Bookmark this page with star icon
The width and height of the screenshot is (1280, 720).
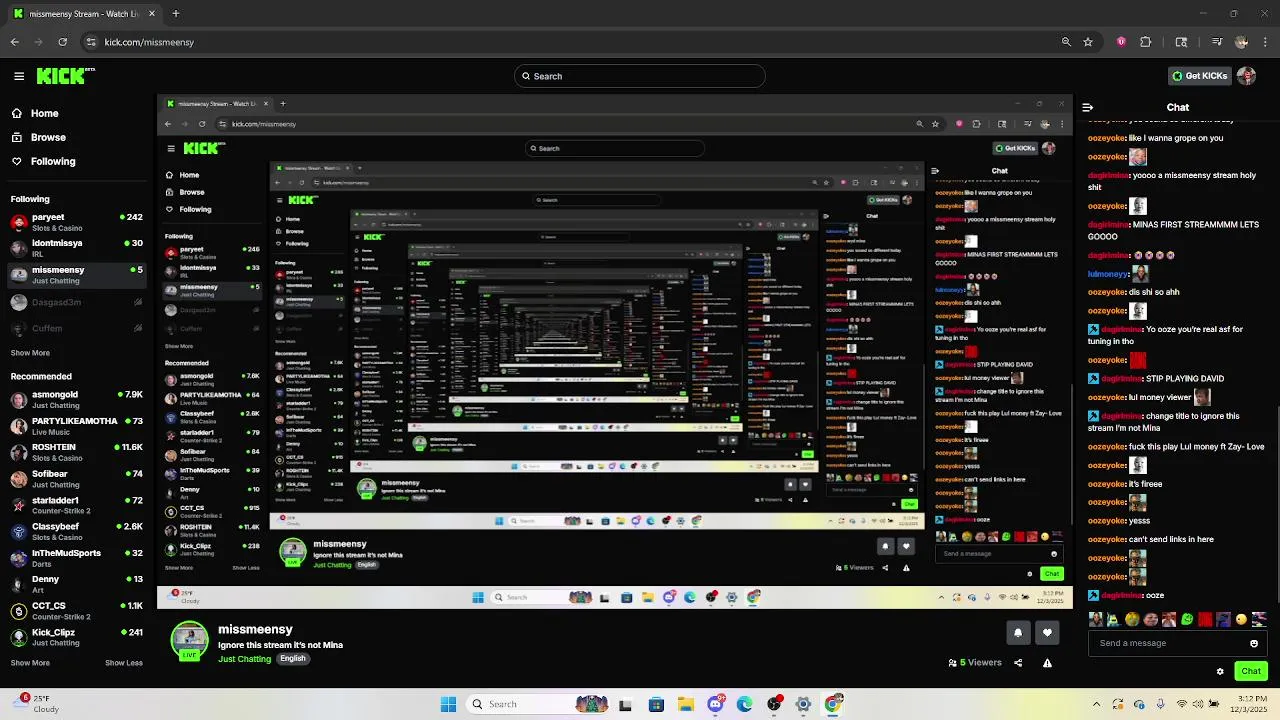click(1088, 42)
